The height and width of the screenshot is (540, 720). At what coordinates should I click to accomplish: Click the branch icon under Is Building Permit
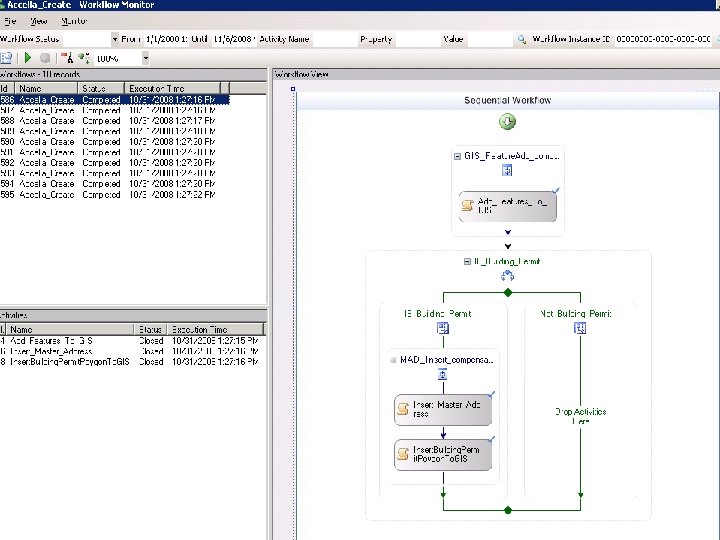[x=442, y=328]
